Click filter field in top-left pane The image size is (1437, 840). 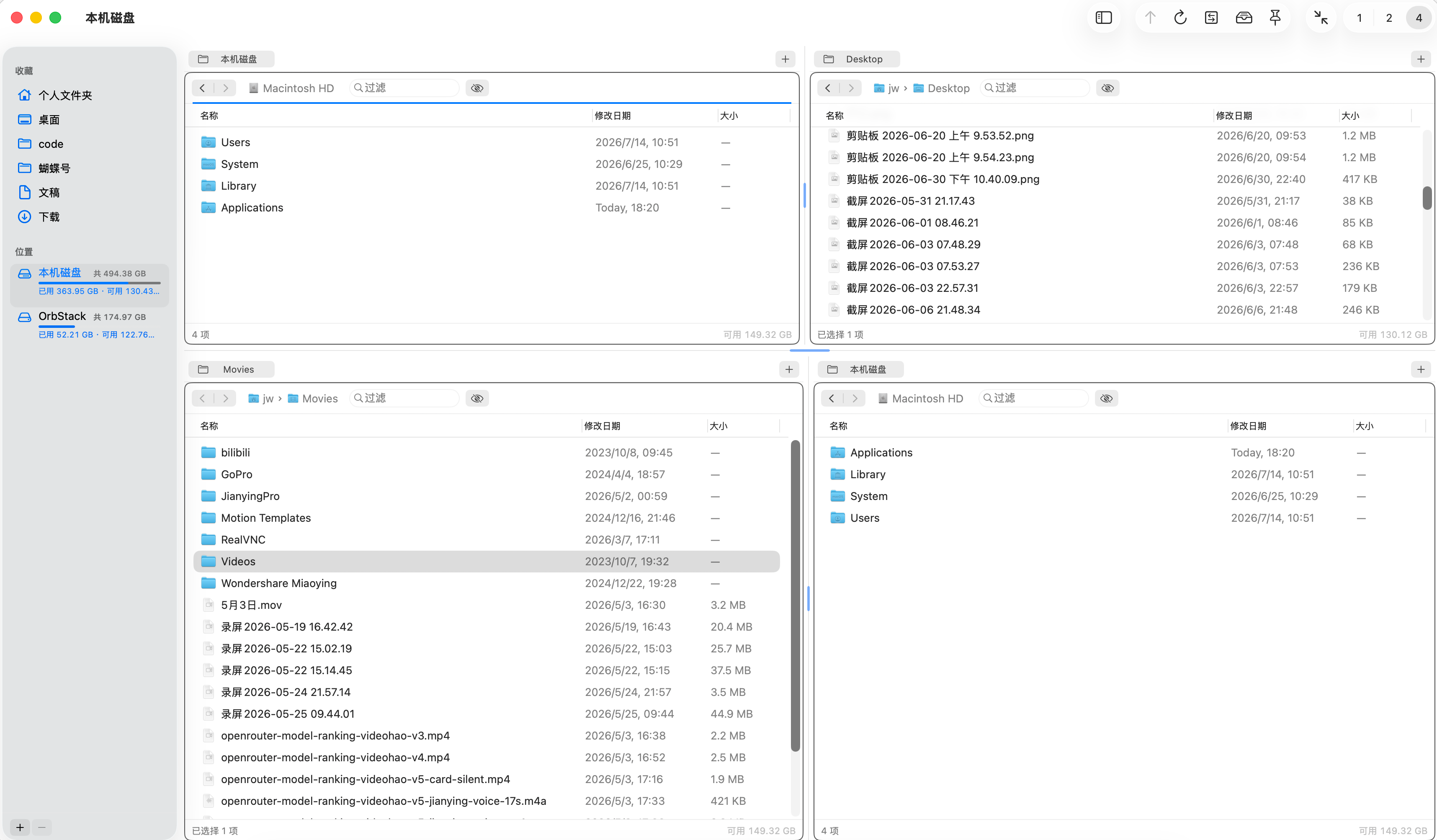pos(404,88)
